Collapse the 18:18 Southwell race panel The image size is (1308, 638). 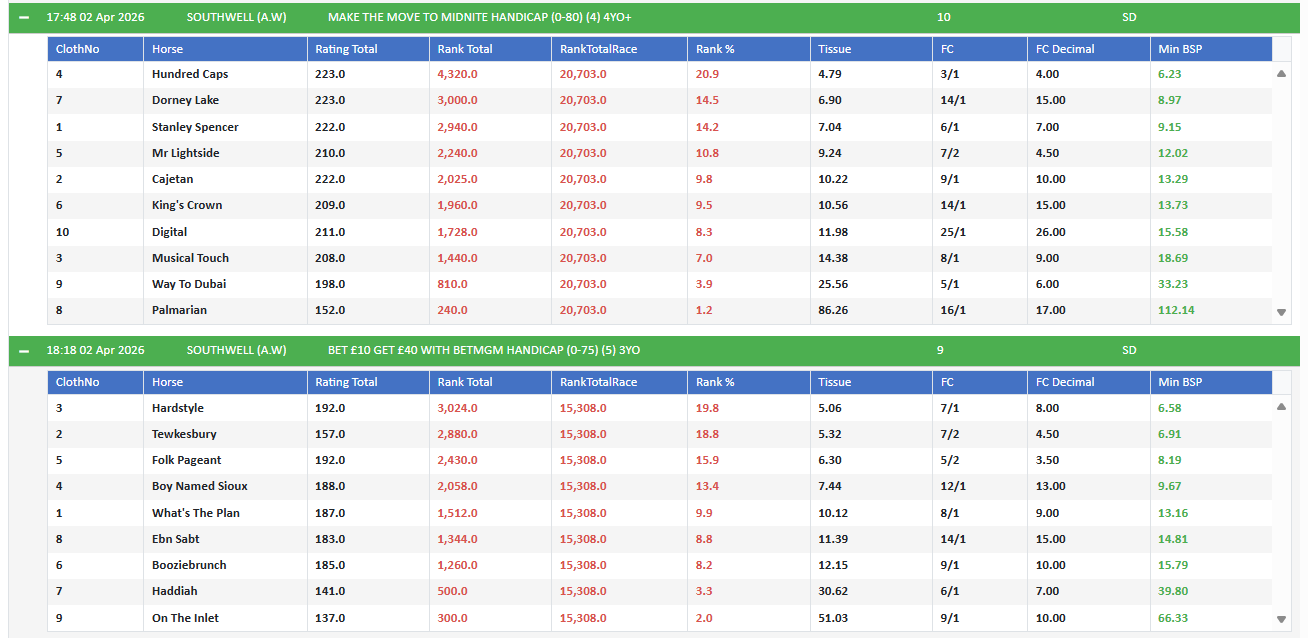click(x=24, y=351)
